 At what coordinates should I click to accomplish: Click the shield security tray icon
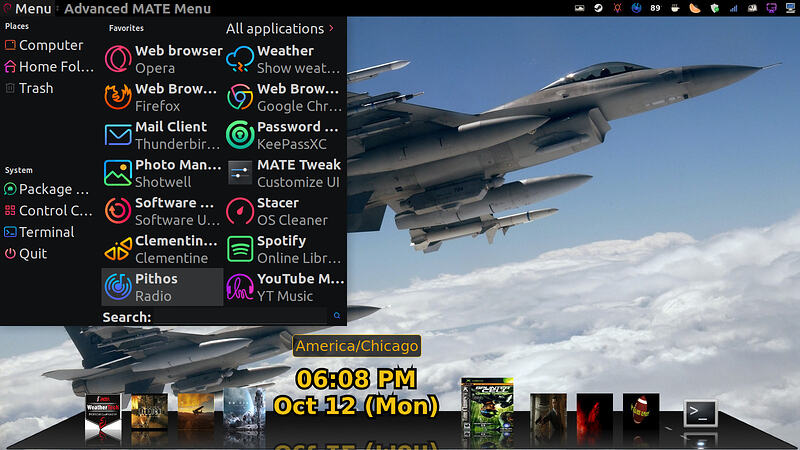click(x=714, y=8)
